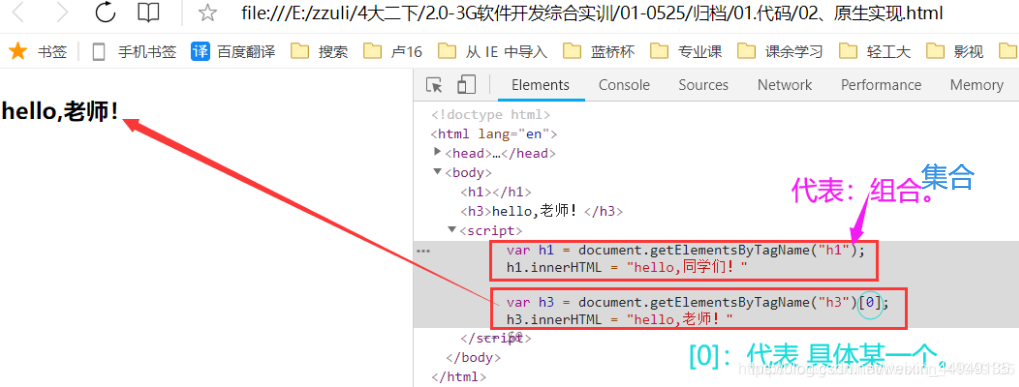1019x387 pixels.
Task: Switch to the Sources tab
Action: [x=703, y=85]
